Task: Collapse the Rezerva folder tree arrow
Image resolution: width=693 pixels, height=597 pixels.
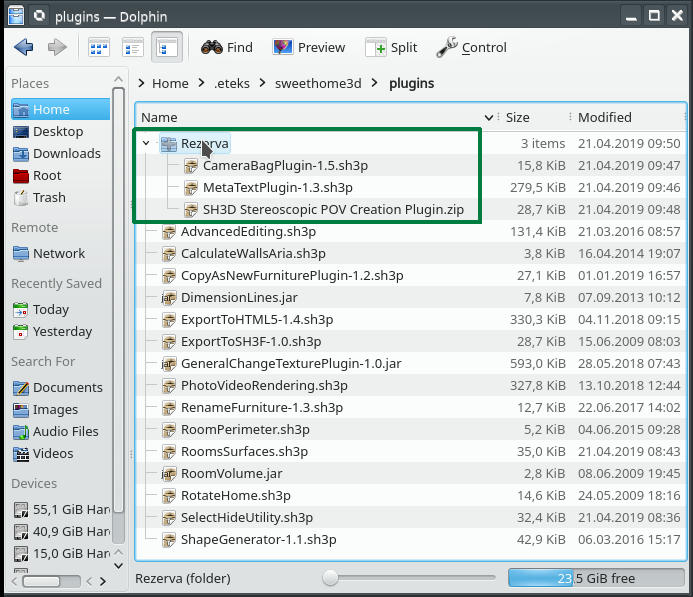Action: coord(146,143)
